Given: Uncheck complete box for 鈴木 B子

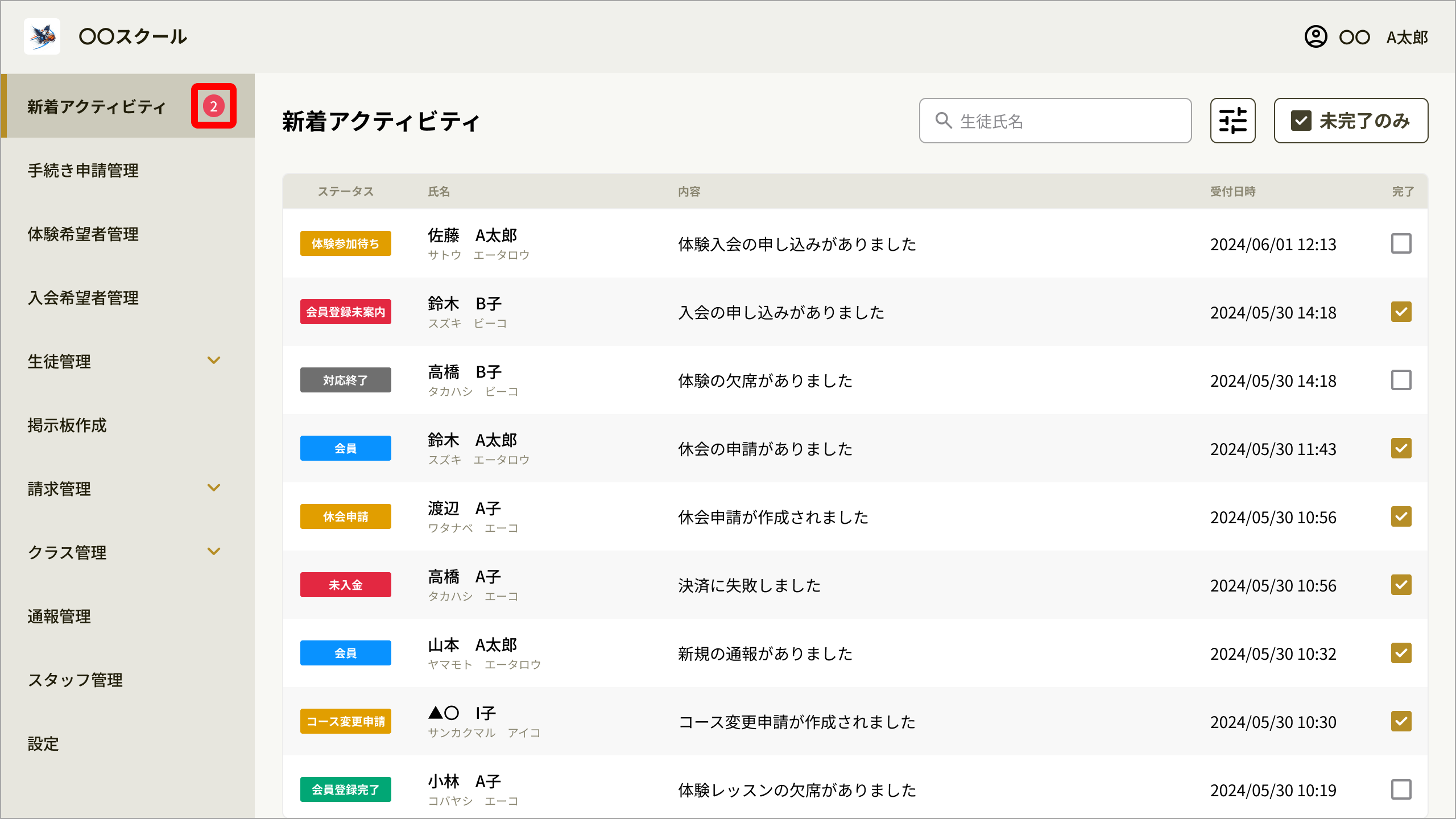Looking at the screenshot, I should [1401, 312].
